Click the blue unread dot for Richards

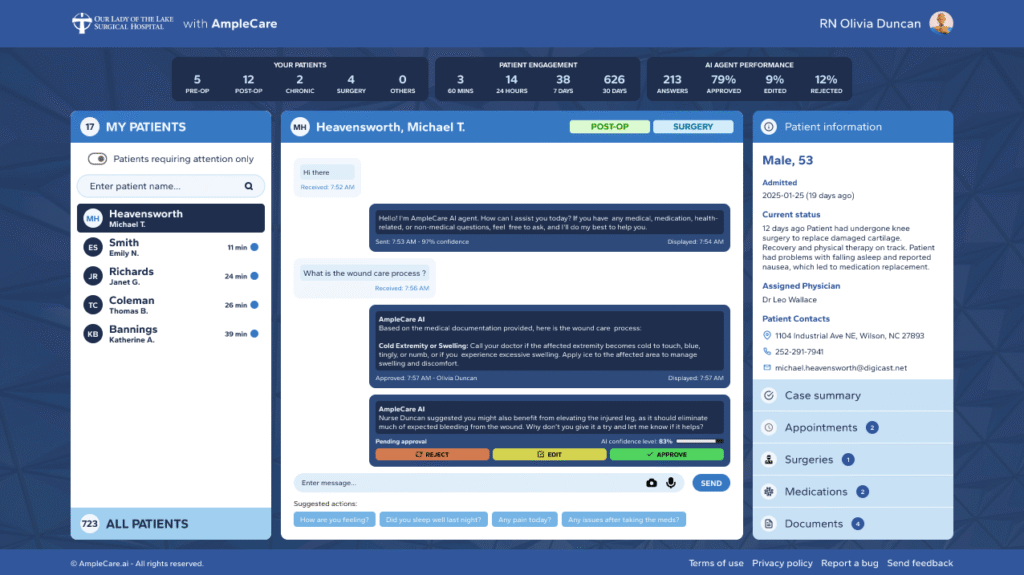(x=255, y=276)
